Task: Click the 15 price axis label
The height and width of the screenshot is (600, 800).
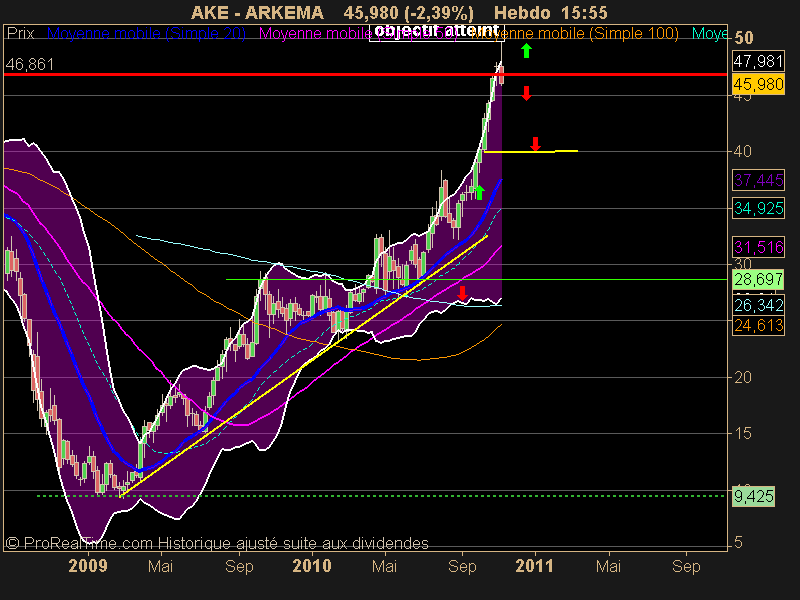Action: pyautogui.click(x=743, y=434)
